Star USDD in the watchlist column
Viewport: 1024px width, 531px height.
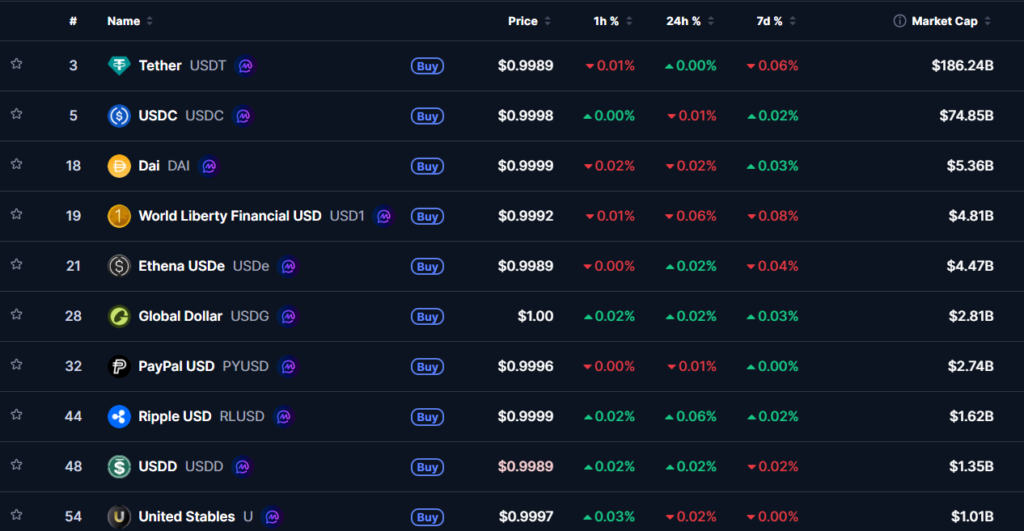tap(16, 465)
